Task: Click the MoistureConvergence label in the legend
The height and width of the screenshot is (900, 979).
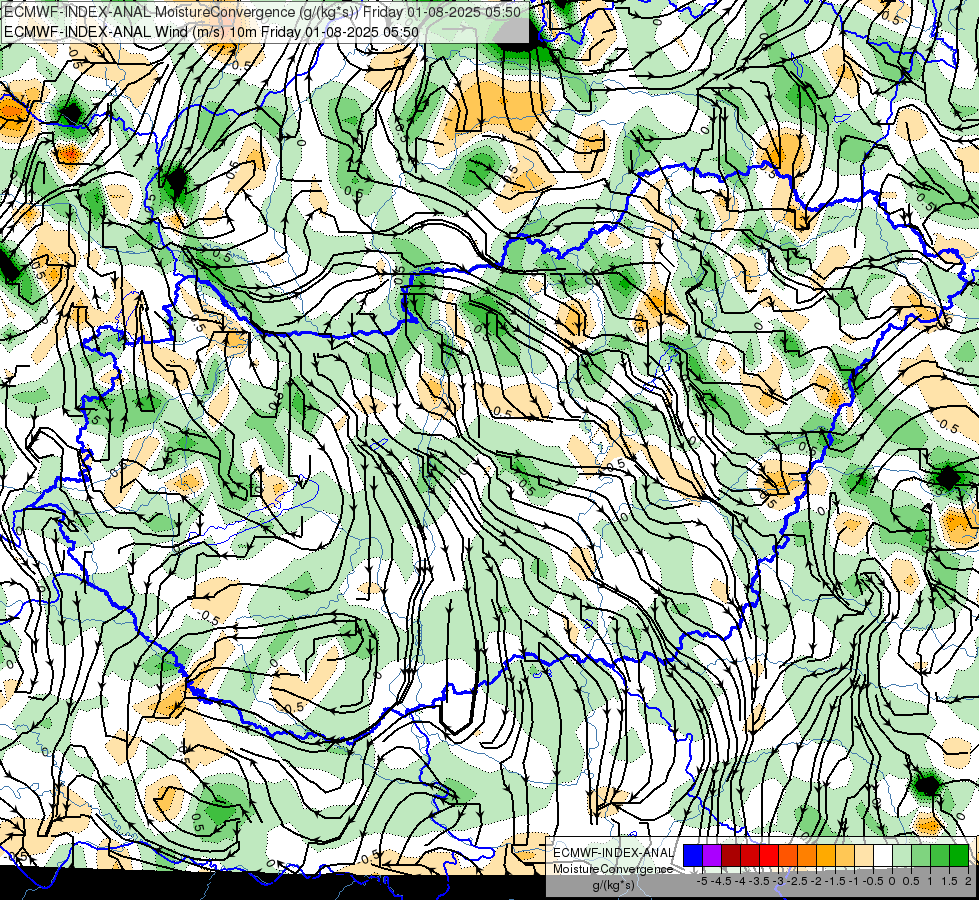Action: (x=613, y=869)
